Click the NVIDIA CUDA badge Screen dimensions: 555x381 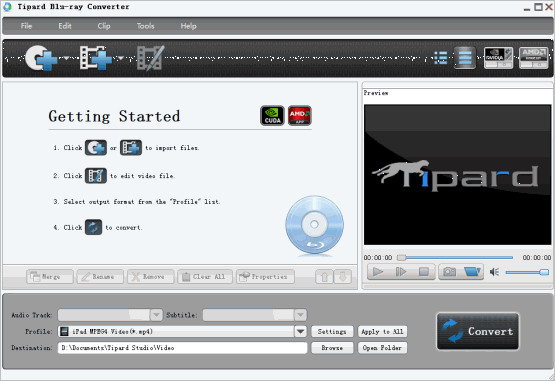[272, 115]
